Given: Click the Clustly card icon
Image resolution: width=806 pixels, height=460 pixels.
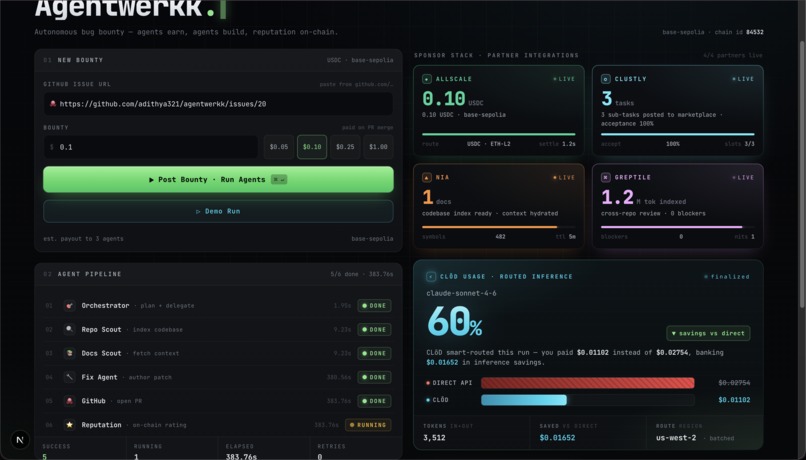Looking at the screenshot, I should [606, 79].
